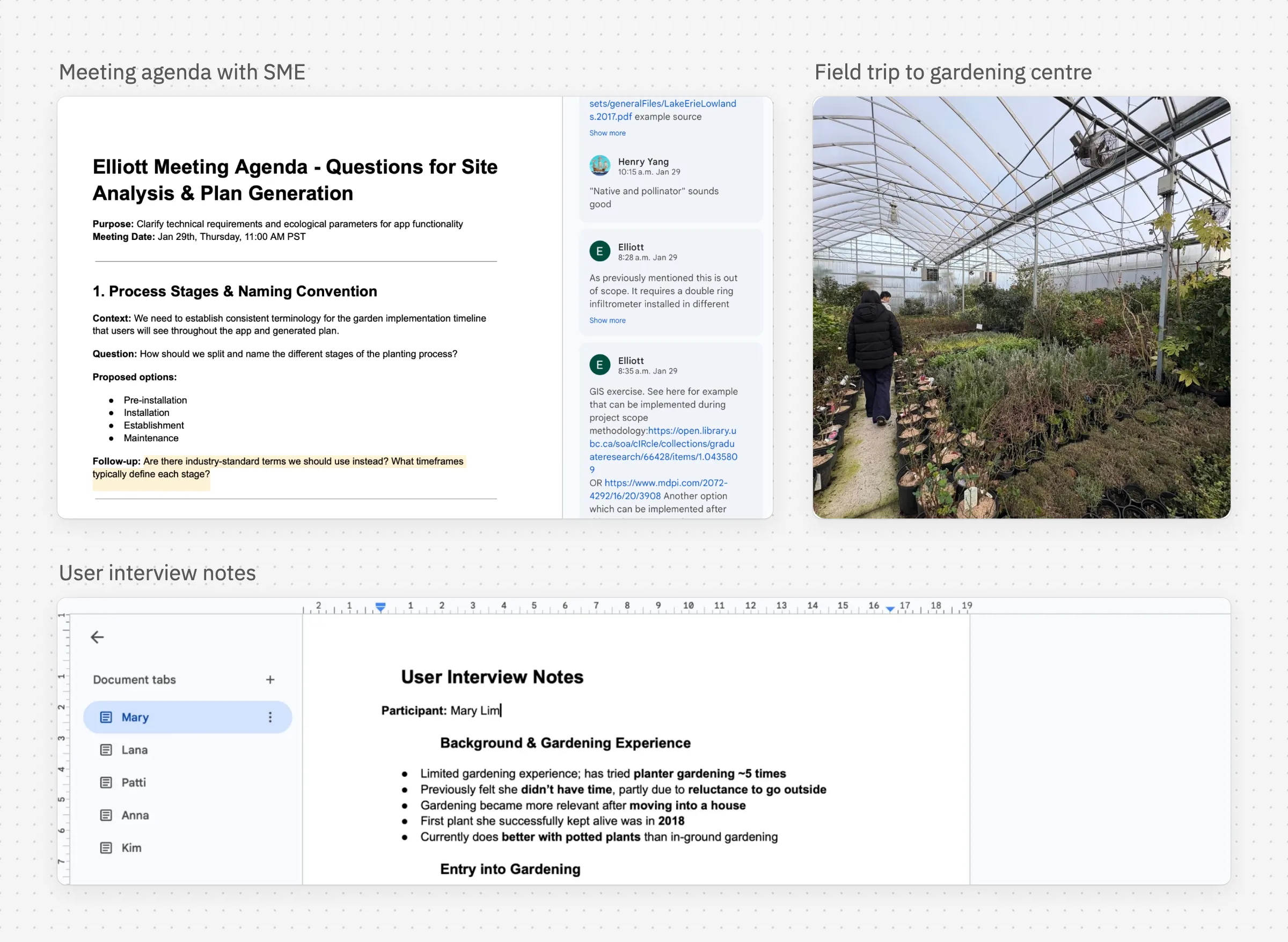
Task: Click the document icon beside Anna tab
Action: click(106, 815)
